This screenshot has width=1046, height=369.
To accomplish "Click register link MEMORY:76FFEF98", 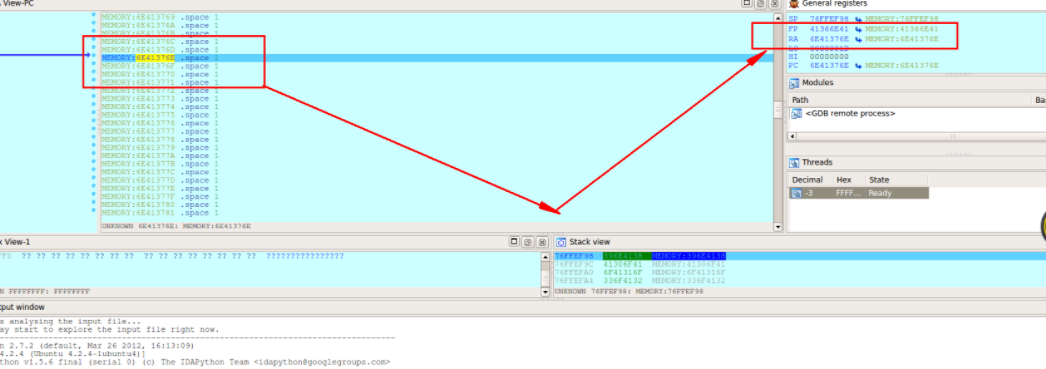I will [x=902, y=19].
